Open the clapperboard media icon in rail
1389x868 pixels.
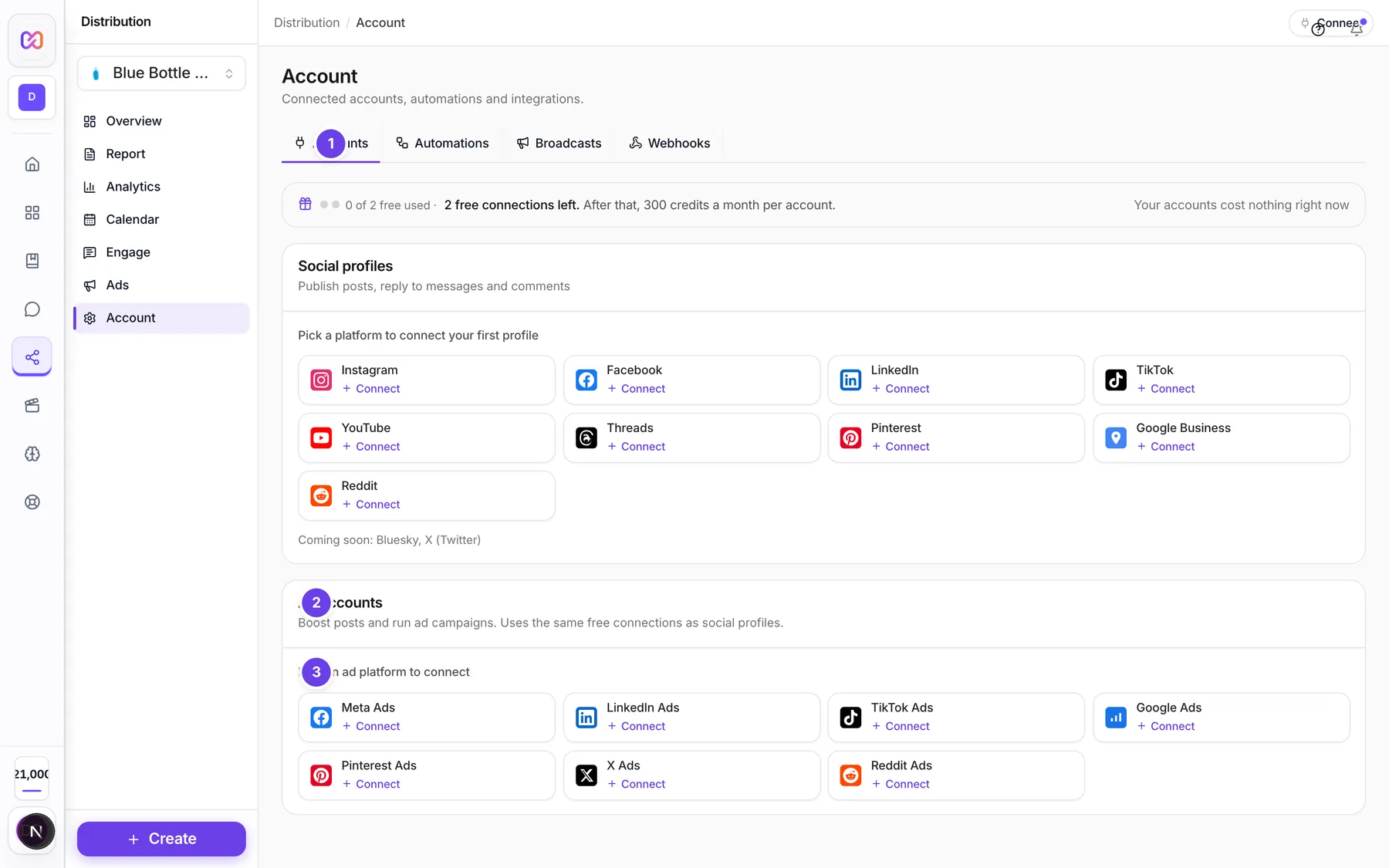(x=32, y=406)
